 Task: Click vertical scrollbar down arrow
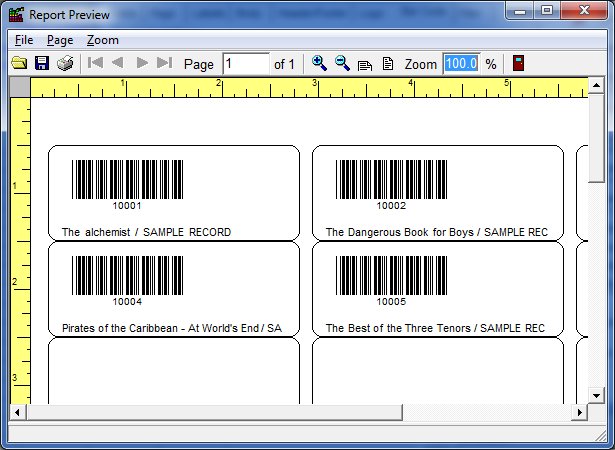click(596, 396)
